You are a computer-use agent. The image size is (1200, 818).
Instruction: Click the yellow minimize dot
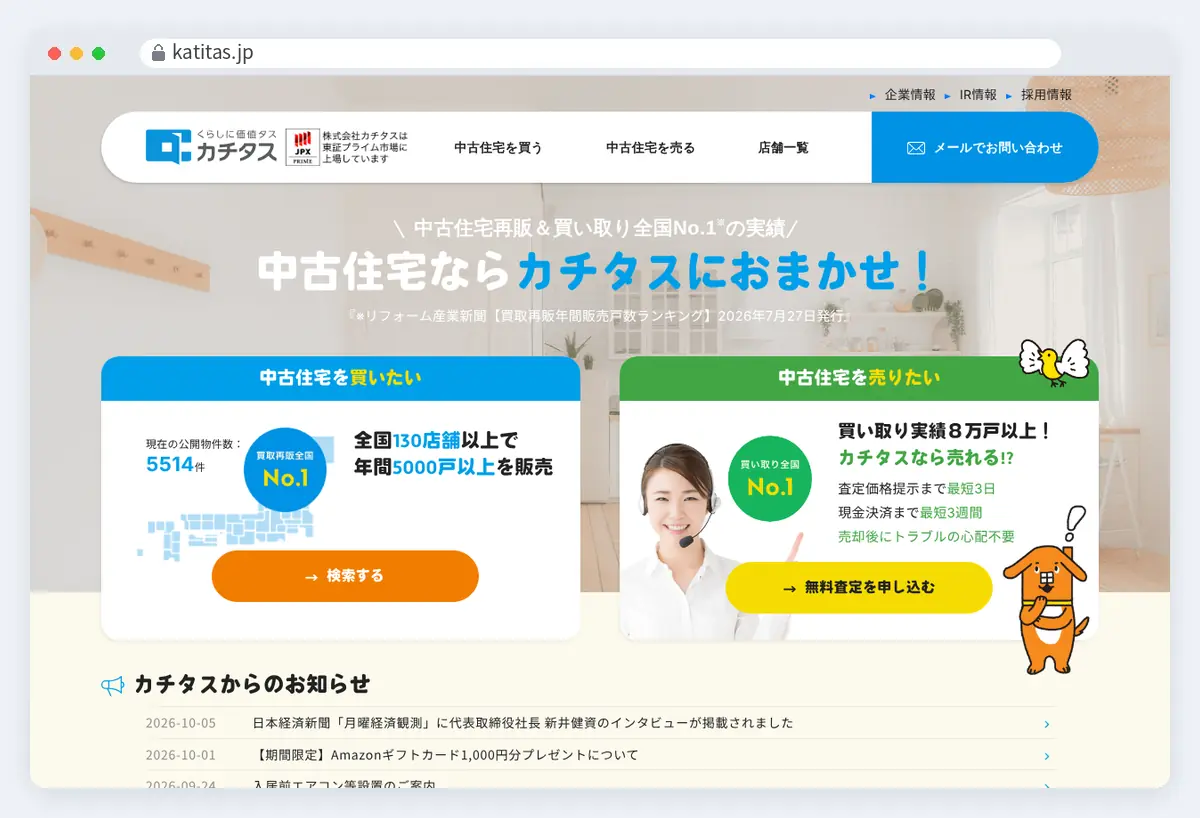coord(76,54)
